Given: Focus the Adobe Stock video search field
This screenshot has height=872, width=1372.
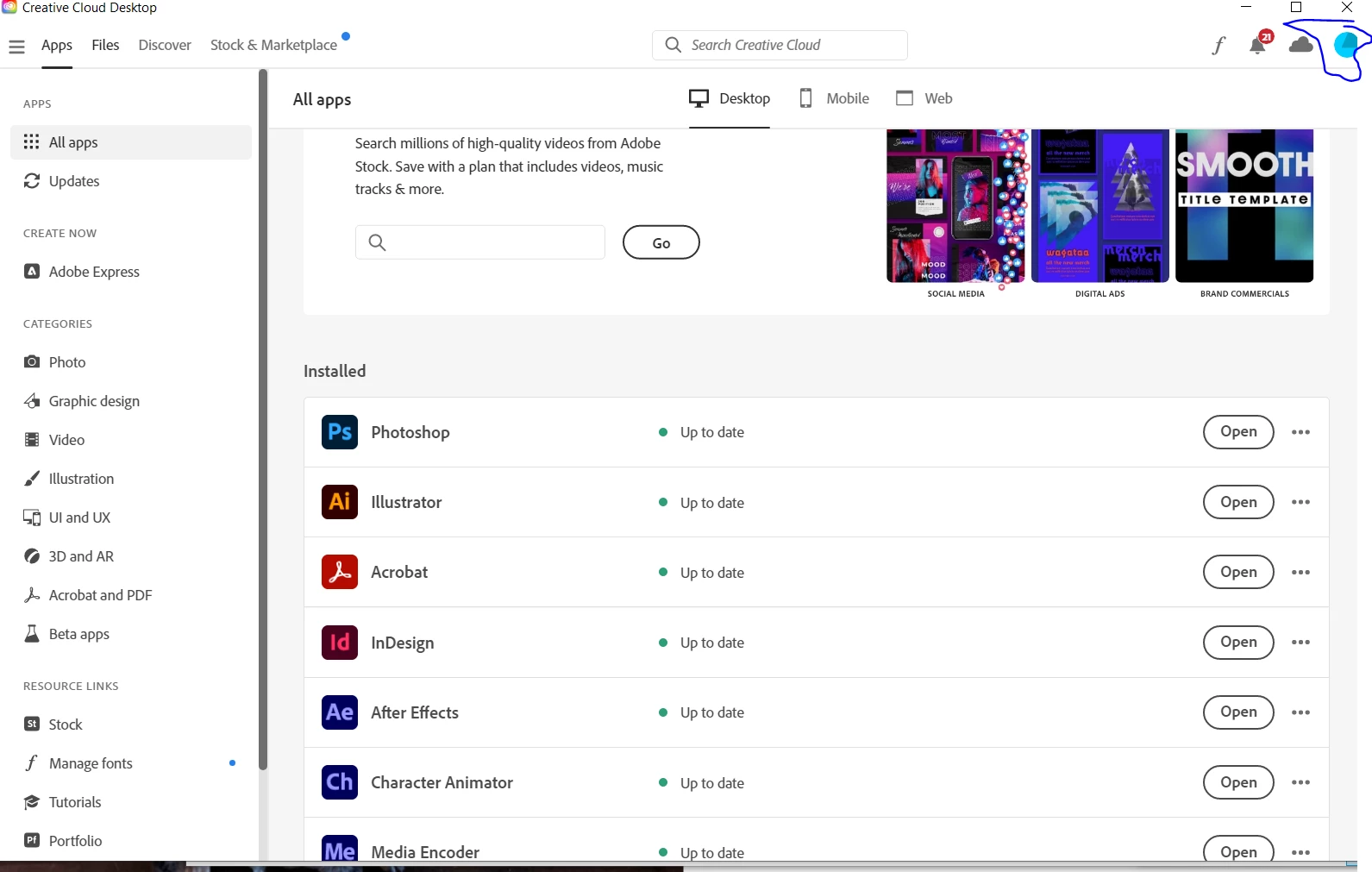Looking at the screenshot, I should click(480, 242).
